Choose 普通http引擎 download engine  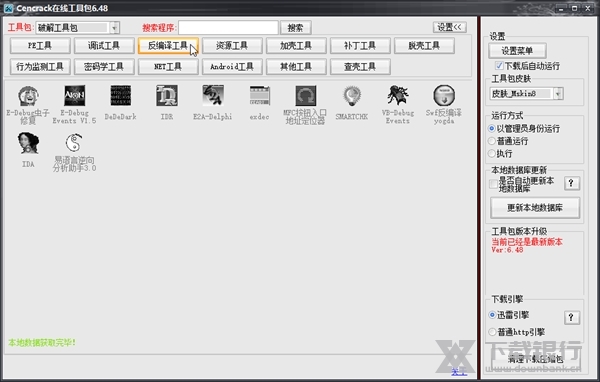492,332
